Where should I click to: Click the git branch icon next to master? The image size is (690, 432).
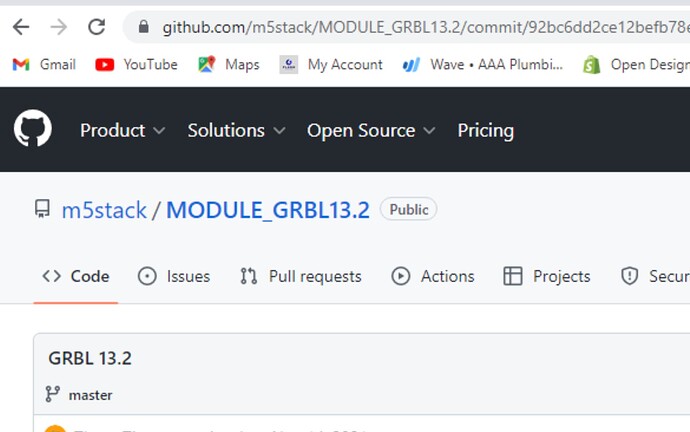tap(52, 394)
